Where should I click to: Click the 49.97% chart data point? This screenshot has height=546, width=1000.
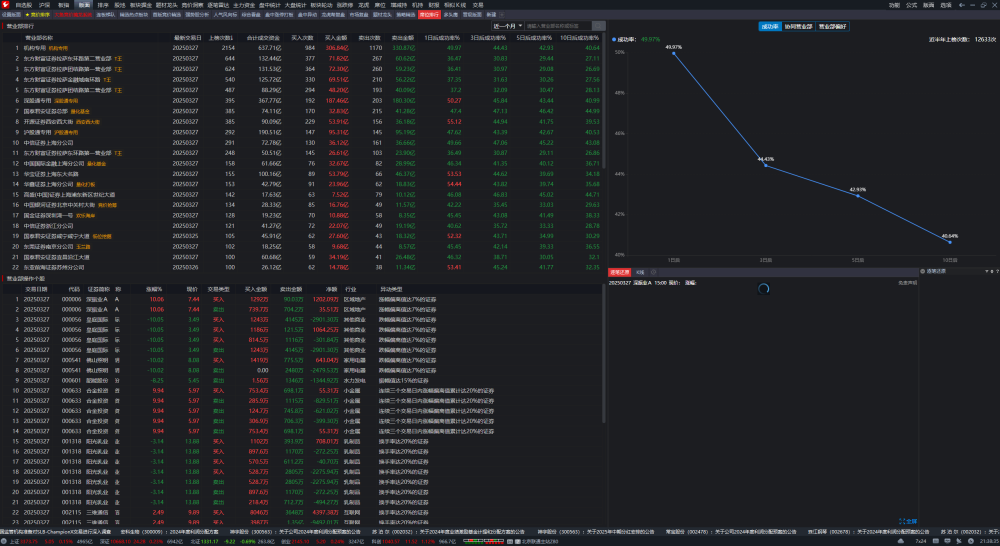pos(673,53)
